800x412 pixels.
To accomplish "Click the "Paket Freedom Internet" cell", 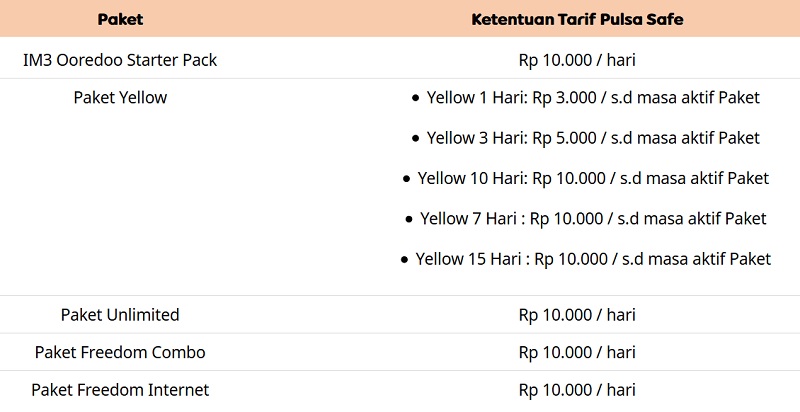I will coord(120,390).
